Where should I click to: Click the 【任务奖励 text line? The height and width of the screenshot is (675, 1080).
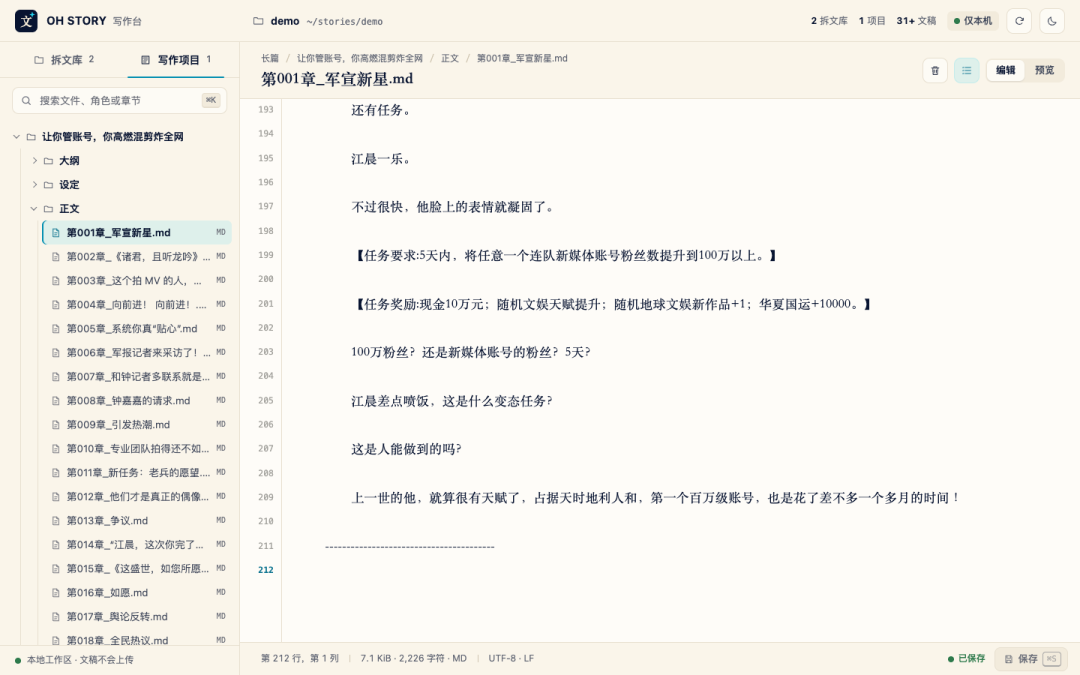coord(612,304)
